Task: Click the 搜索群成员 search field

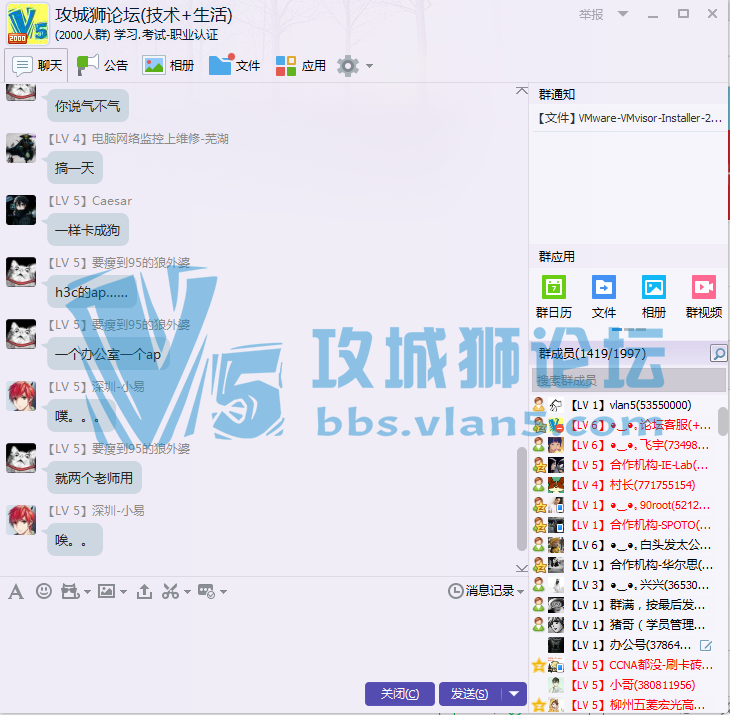Action: coord(629,380)
